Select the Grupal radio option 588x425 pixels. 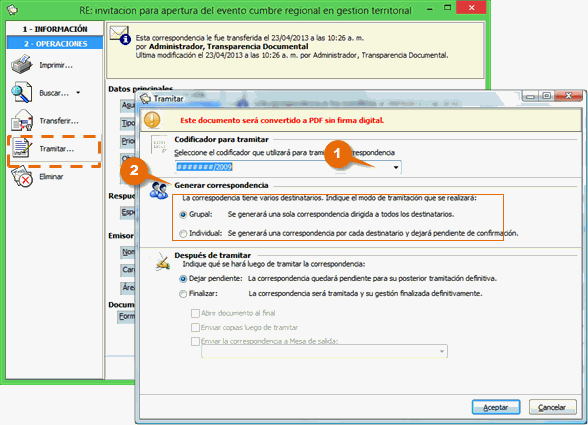click(183, 215)
